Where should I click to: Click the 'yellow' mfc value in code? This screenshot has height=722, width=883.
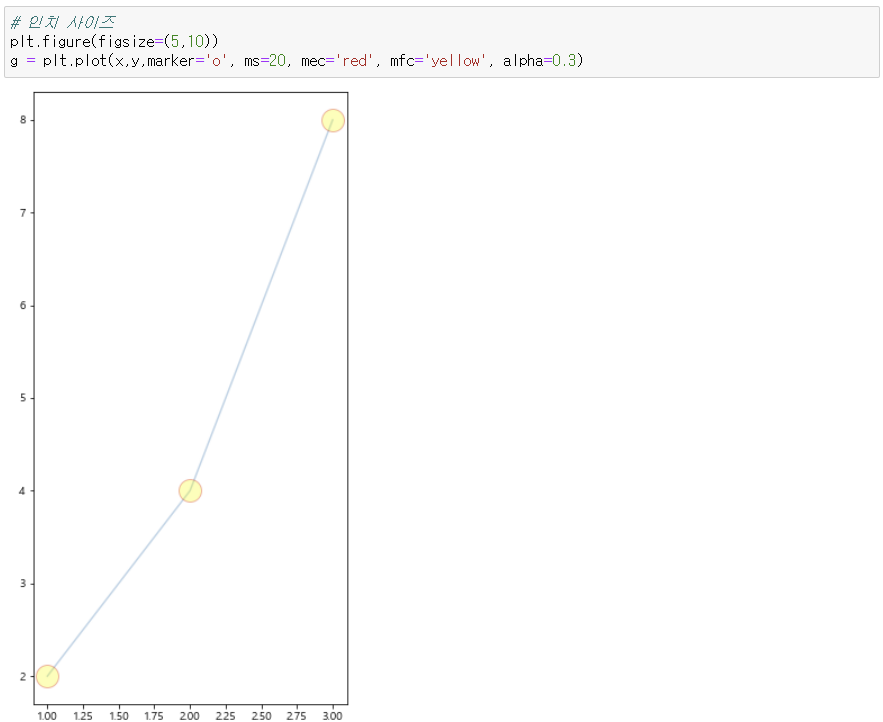click(455, 61)
